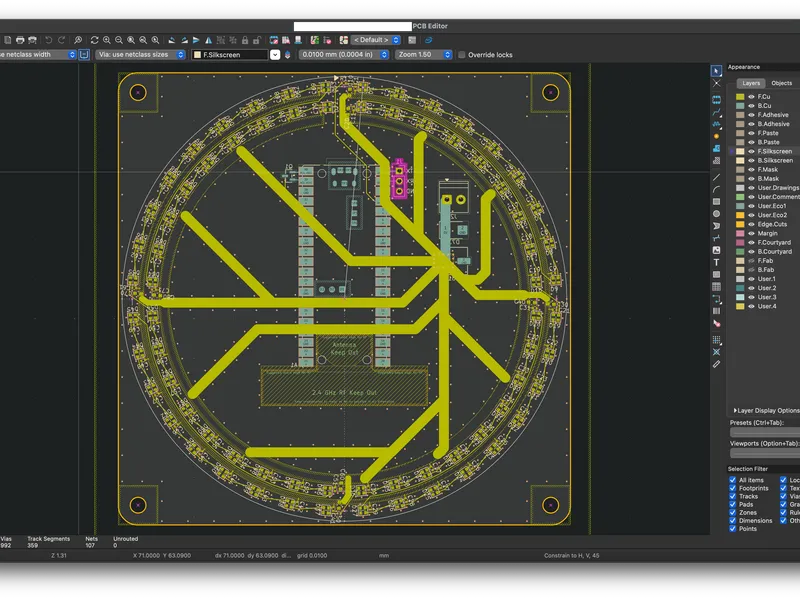Select the Add Rule Area tool
The width and height of the screenshot is (800, 600).
[x=716, y=161]
